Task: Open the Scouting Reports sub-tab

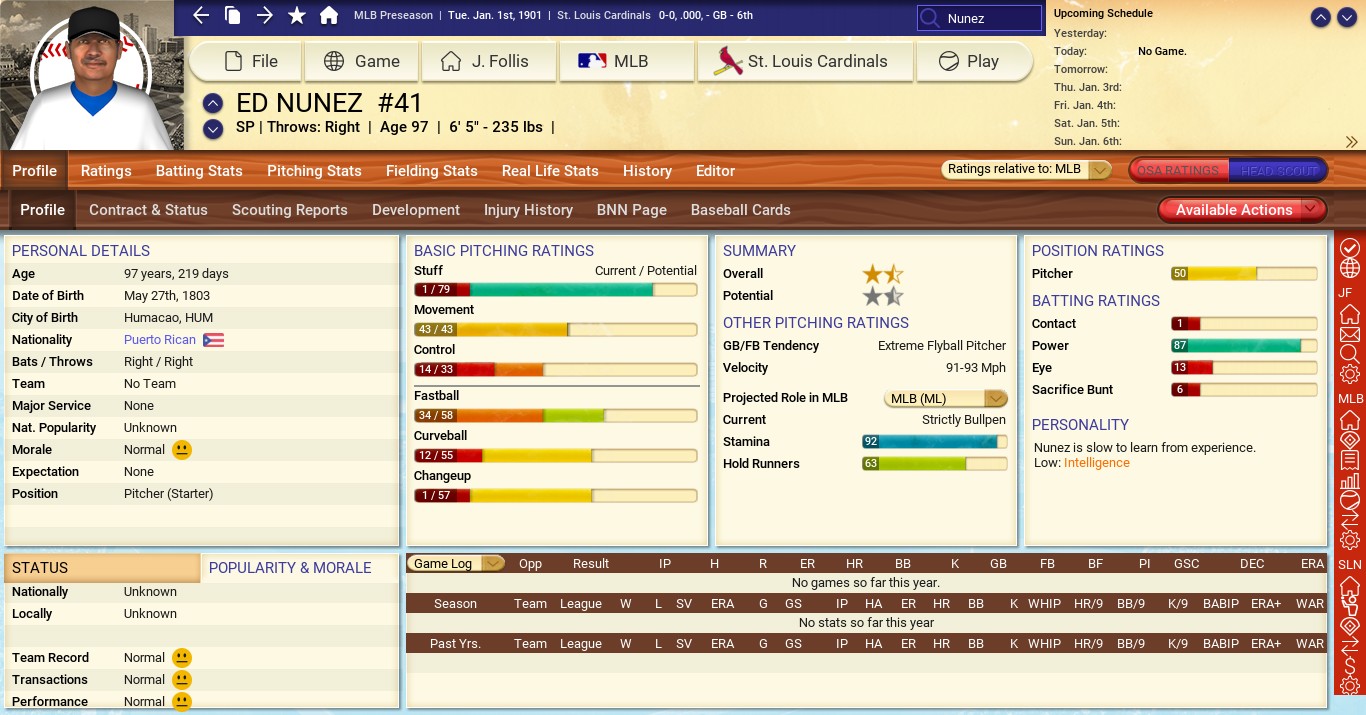Action: tap(290, 210)
